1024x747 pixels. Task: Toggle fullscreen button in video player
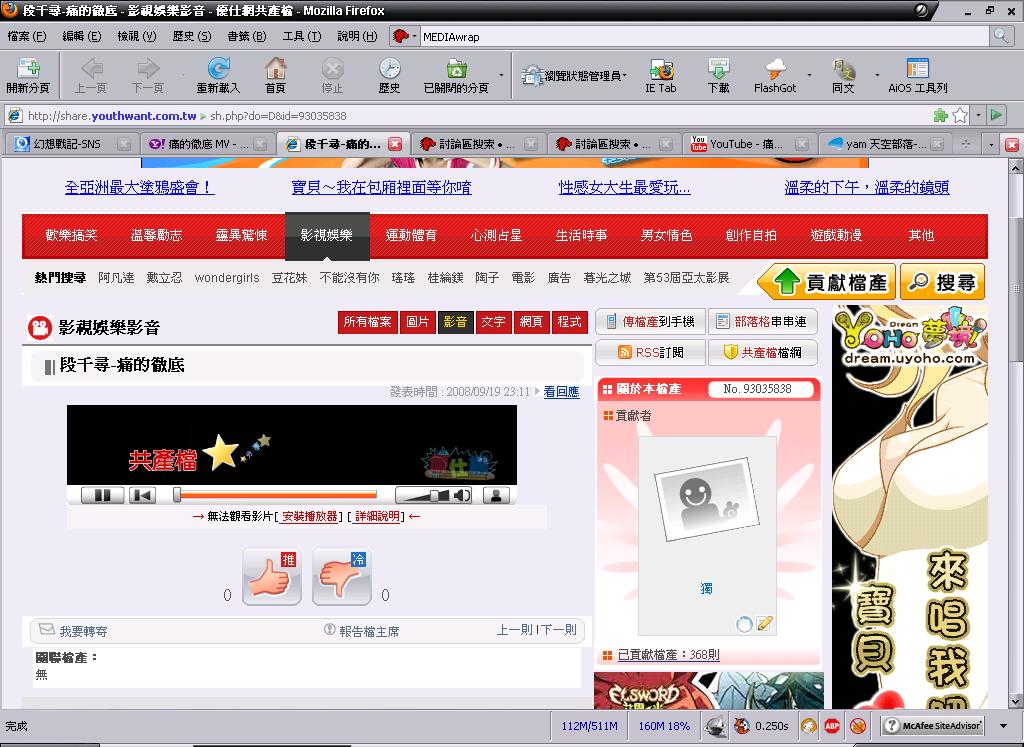[x=496, y=496]
